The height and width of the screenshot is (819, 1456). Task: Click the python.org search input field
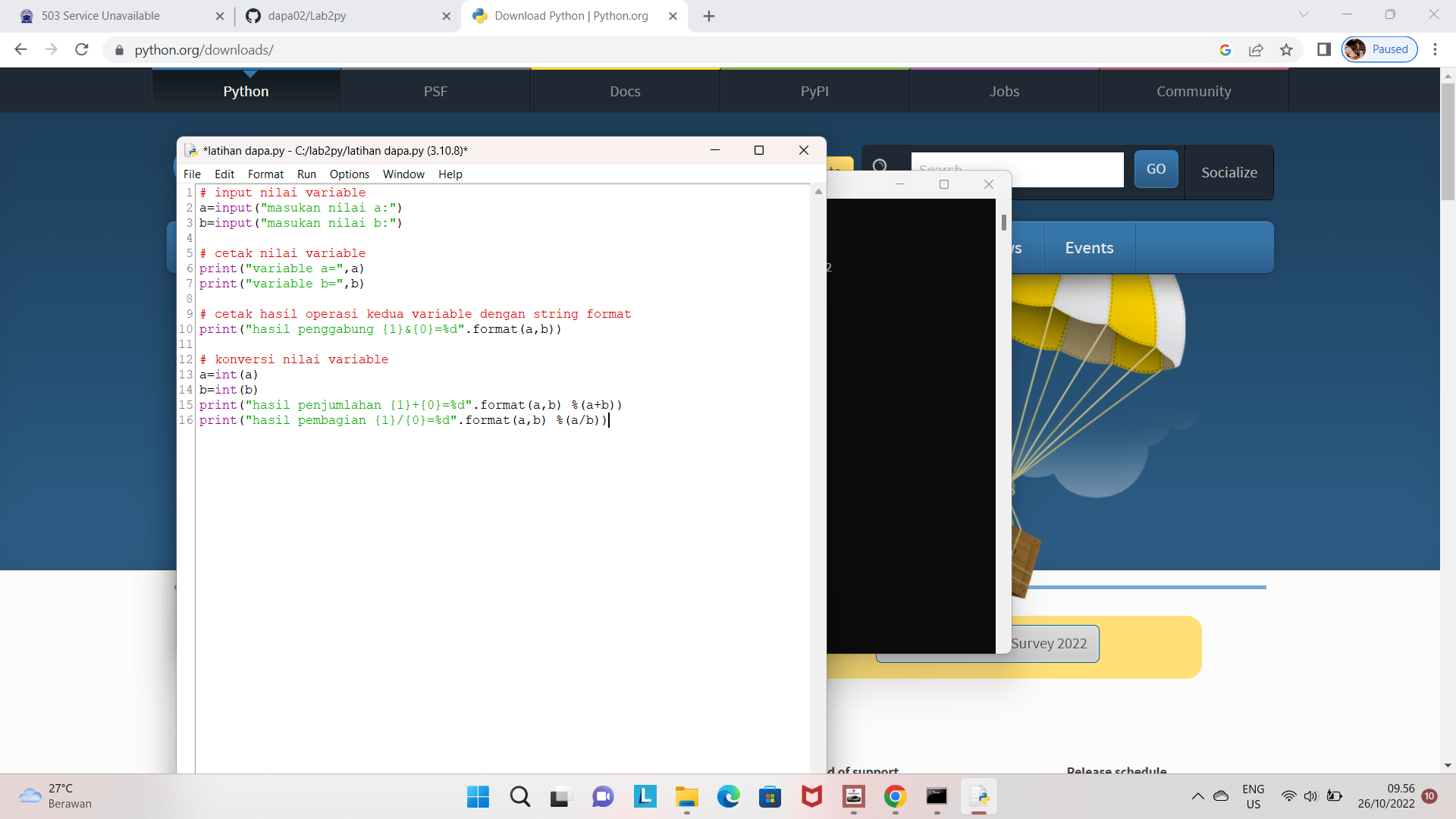(x=1017, y=169)
